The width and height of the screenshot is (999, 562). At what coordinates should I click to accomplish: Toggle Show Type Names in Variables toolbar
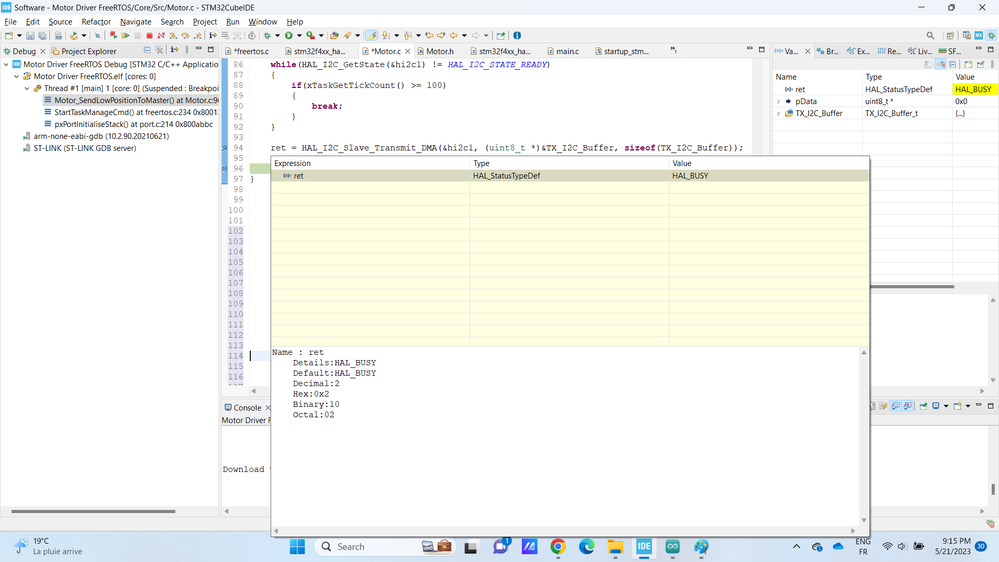pyautogui.click(x=927, y=64)
